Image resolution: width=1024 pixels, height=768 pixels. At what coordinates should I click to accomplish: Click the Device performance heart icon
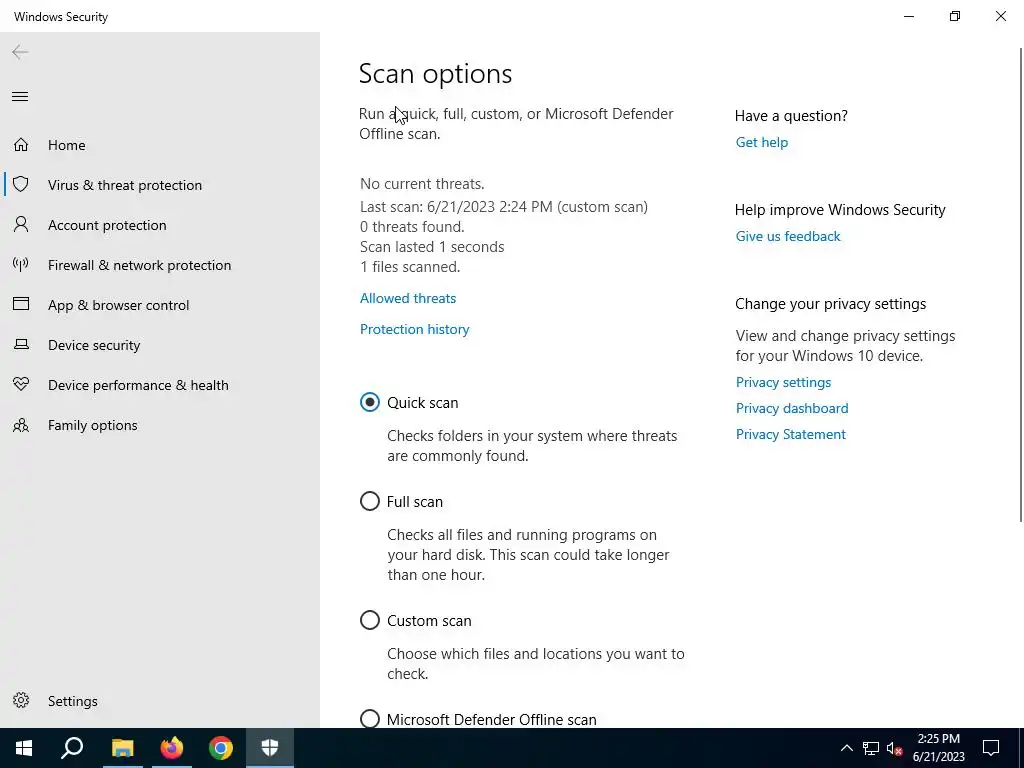coord(21,384)
